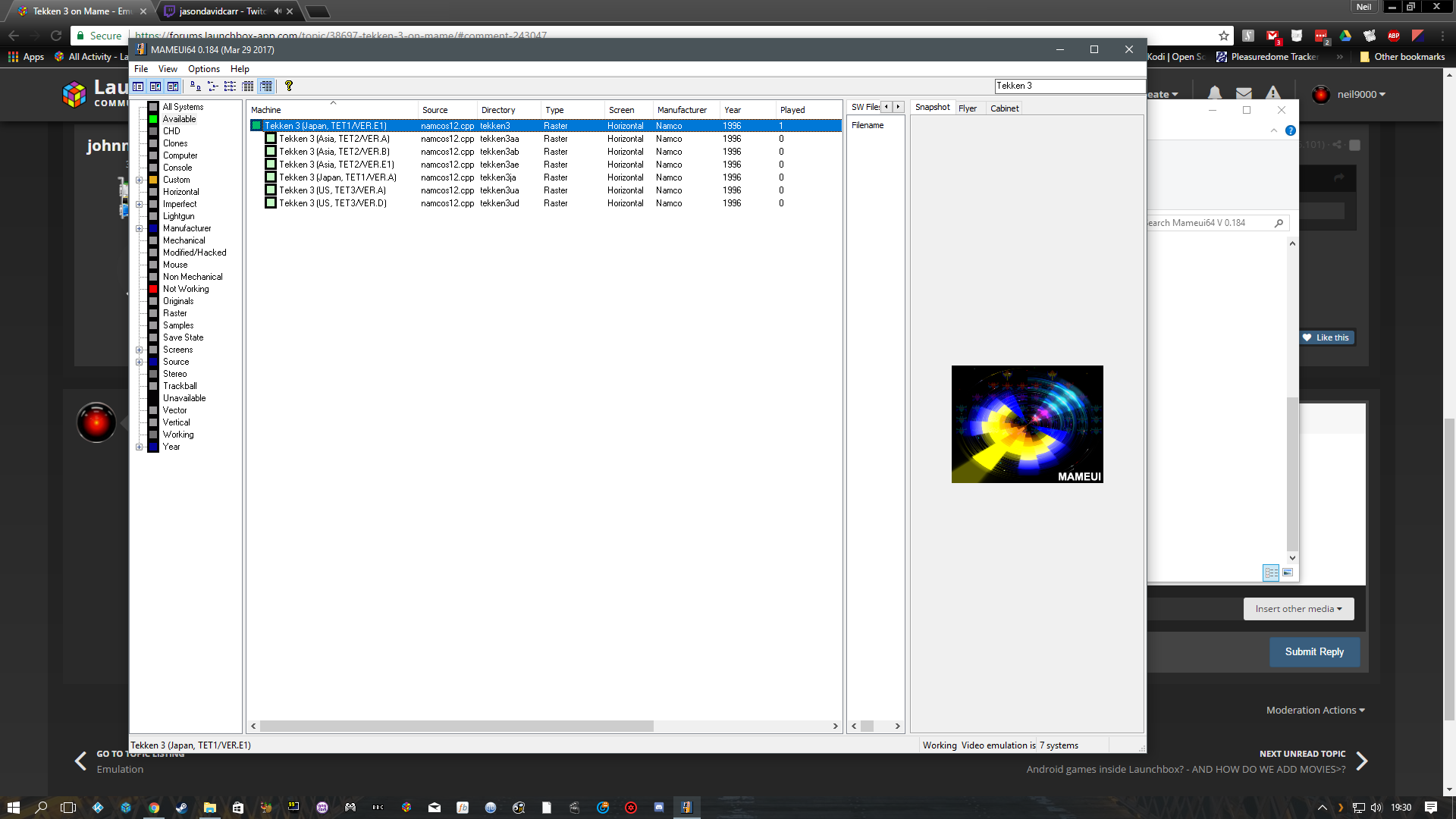Sort the list by Machine column header

tap(332, 110)
